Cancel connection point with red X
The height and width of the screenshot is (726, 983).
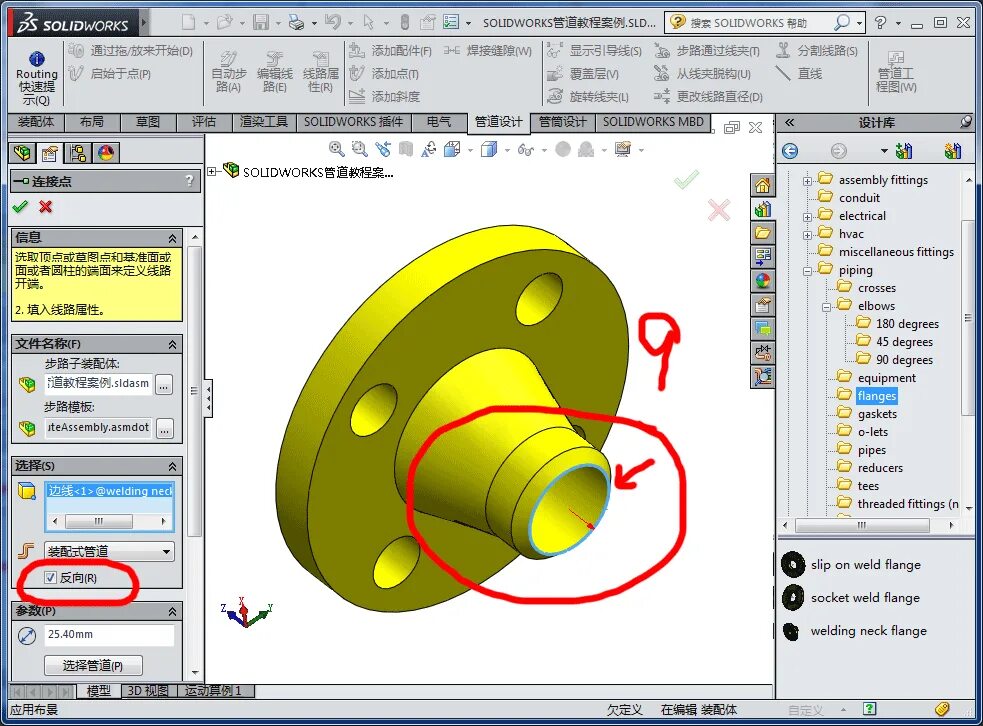coord(45,206)
